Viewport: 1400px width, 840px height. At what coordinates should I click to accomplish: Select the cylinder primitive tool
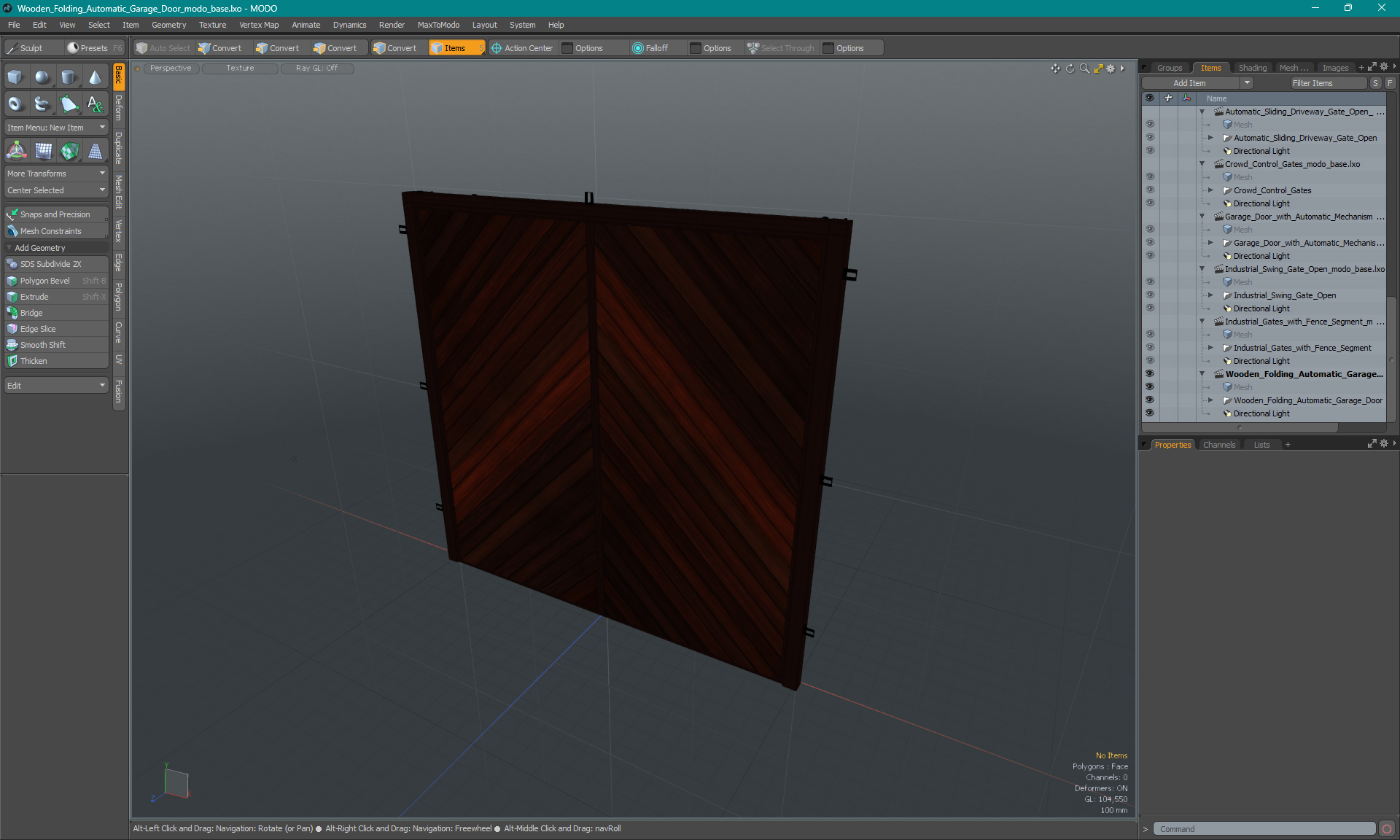tap(69, 77)
